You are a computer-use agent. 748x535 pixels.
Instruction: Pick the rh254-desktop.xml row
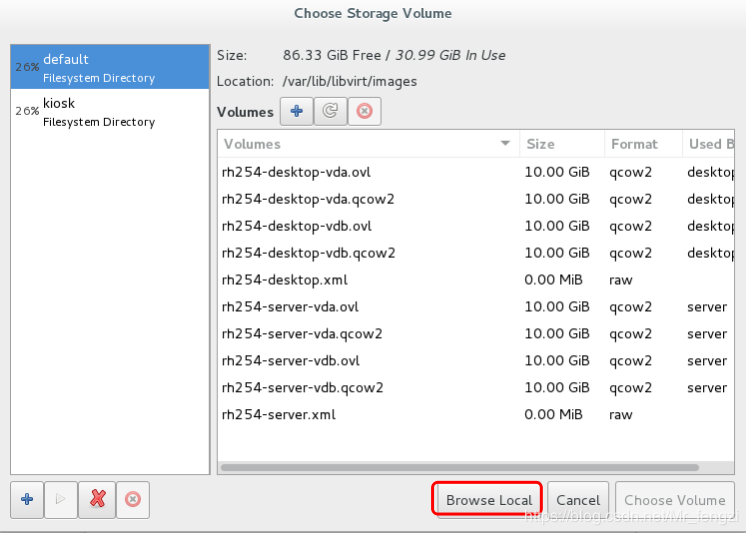click(285, 280)
